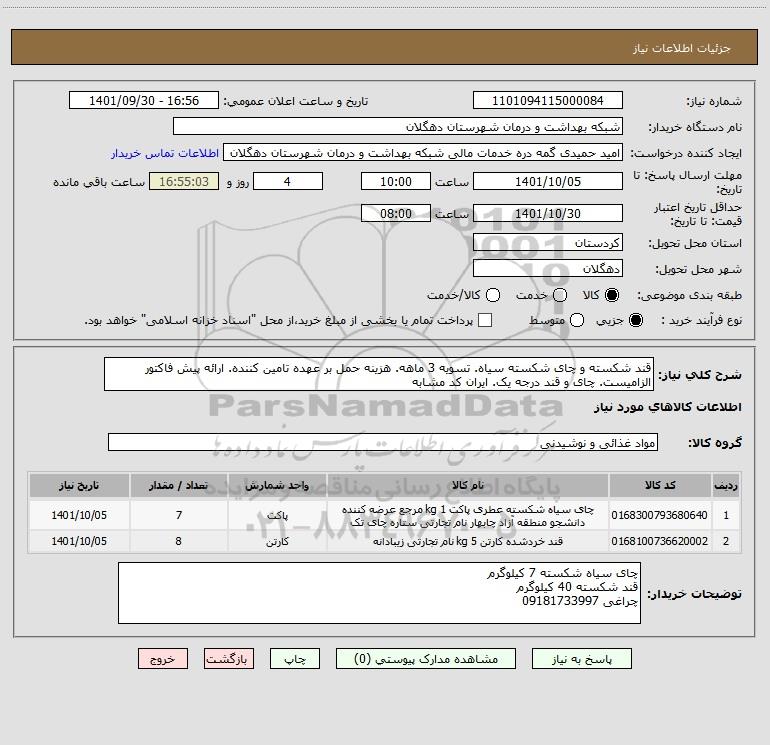
Task: Click the اطلاعات کالاهای مورد نیاز heading
Action: coord(668,407)
